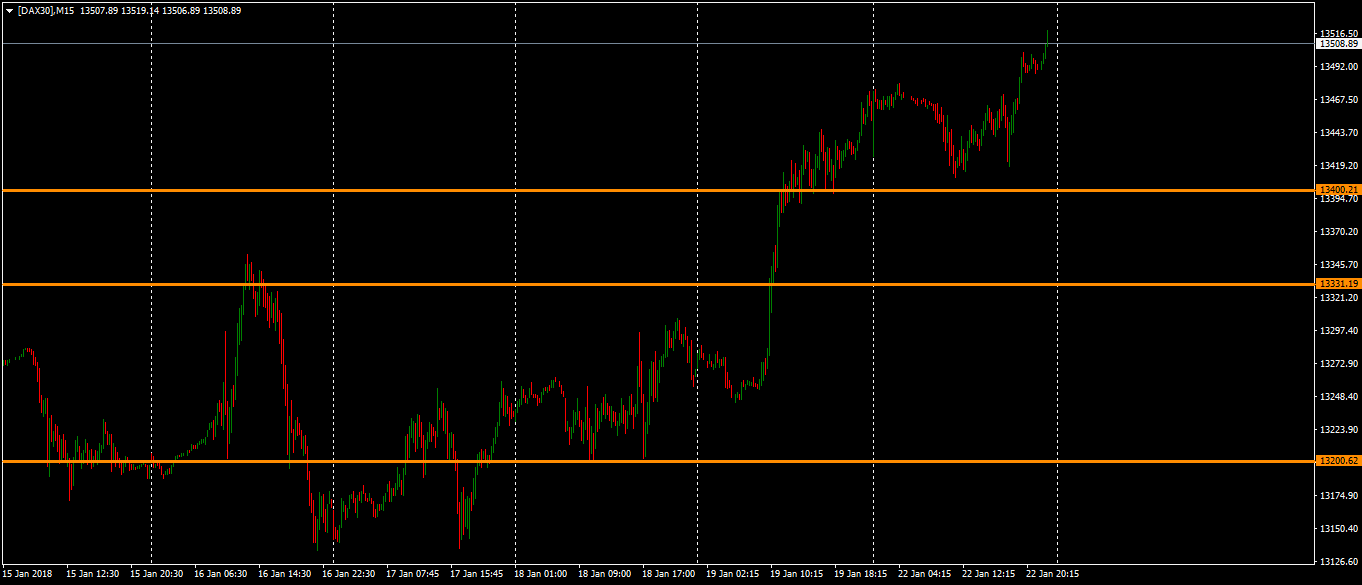Click the 13223.90 price axis label

1338,430
